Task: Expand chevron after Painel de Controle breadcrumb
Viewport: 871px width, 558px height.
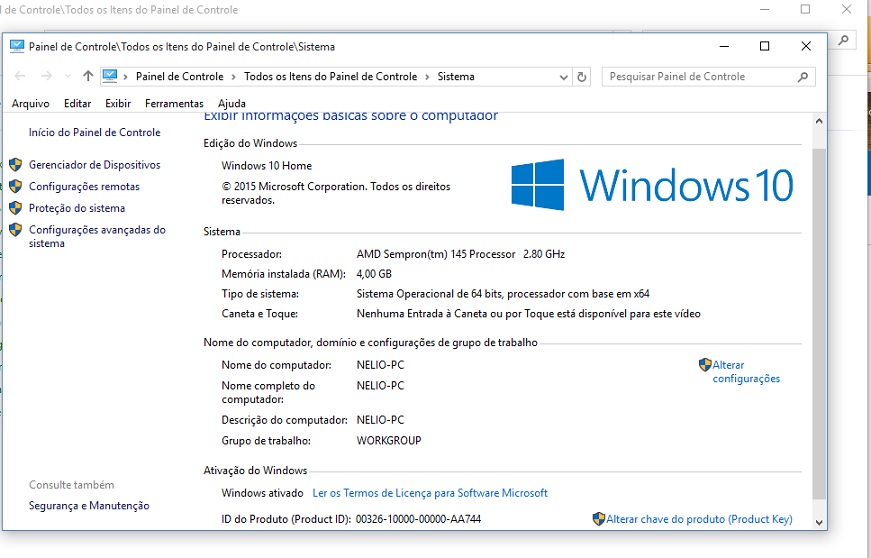Action: pyautogui.click(x=233, y=77)
